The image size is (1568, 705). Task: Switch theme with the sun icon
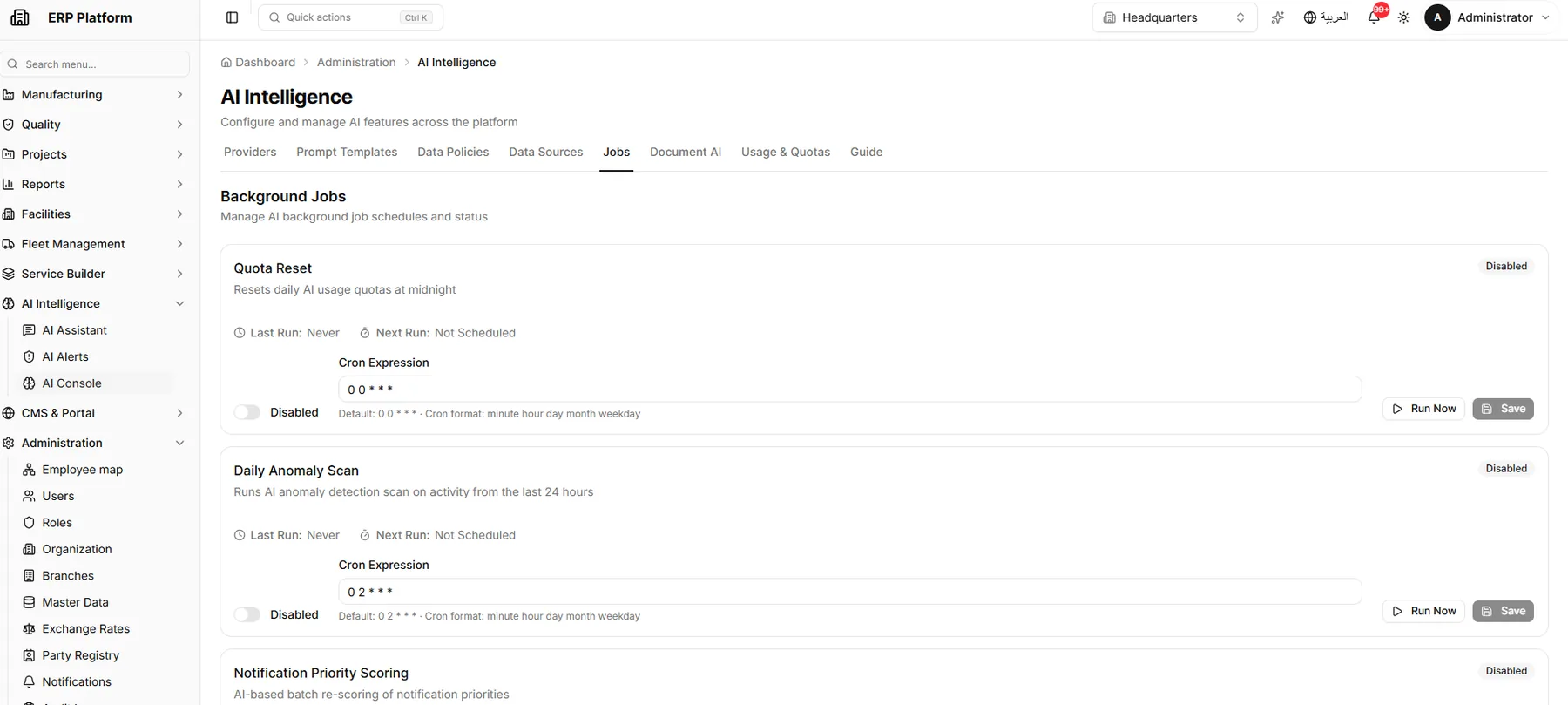1403,17
